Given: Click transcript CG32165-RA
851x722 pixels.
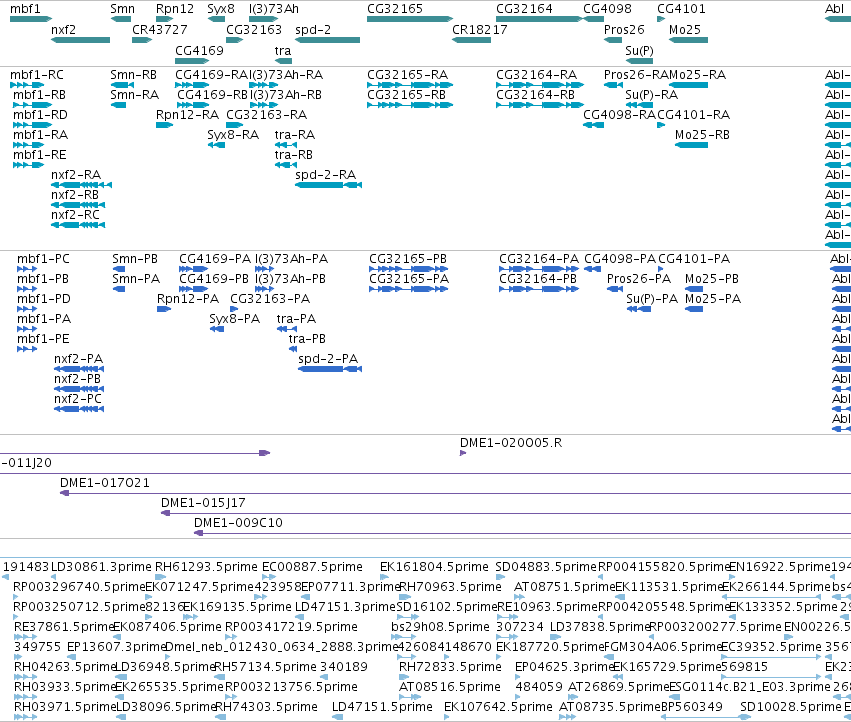Looking at the screenshot, I should 410,85.
